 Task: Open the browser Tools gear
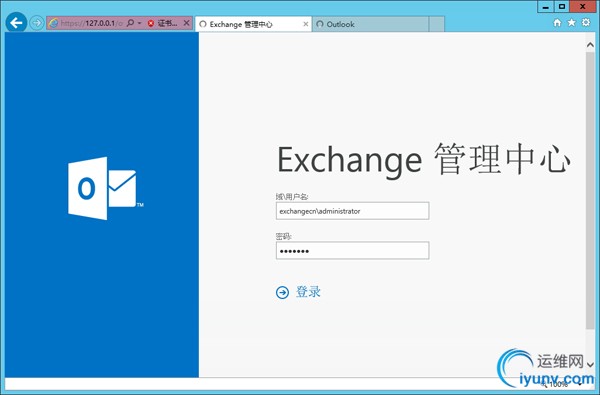pos(586,23)
